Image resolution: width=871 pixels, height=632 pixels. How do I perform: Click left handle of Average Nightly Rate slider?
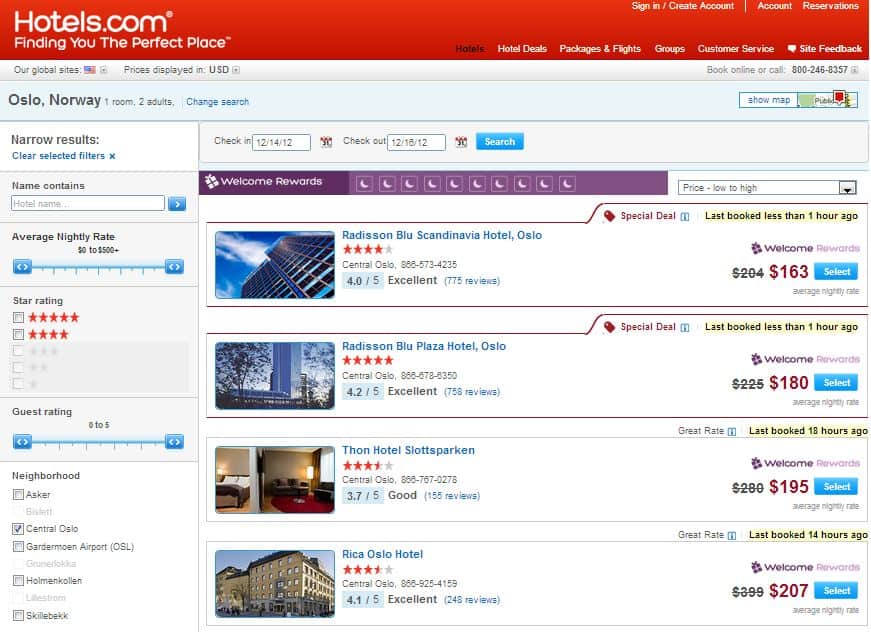pos(22,267)
